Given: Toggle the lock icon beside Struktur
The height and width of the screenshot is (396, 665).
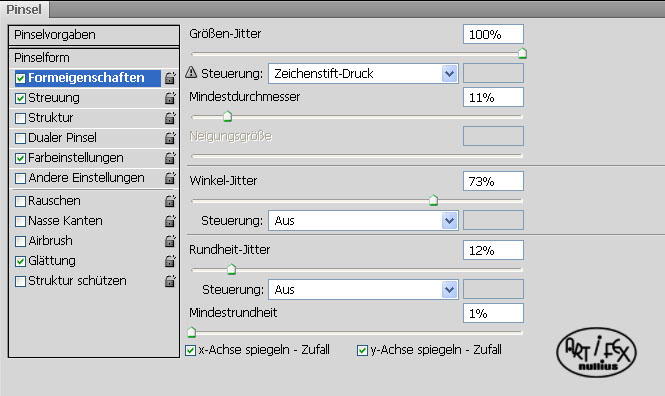Looking at the screenshot, I should tap(170, 118).
